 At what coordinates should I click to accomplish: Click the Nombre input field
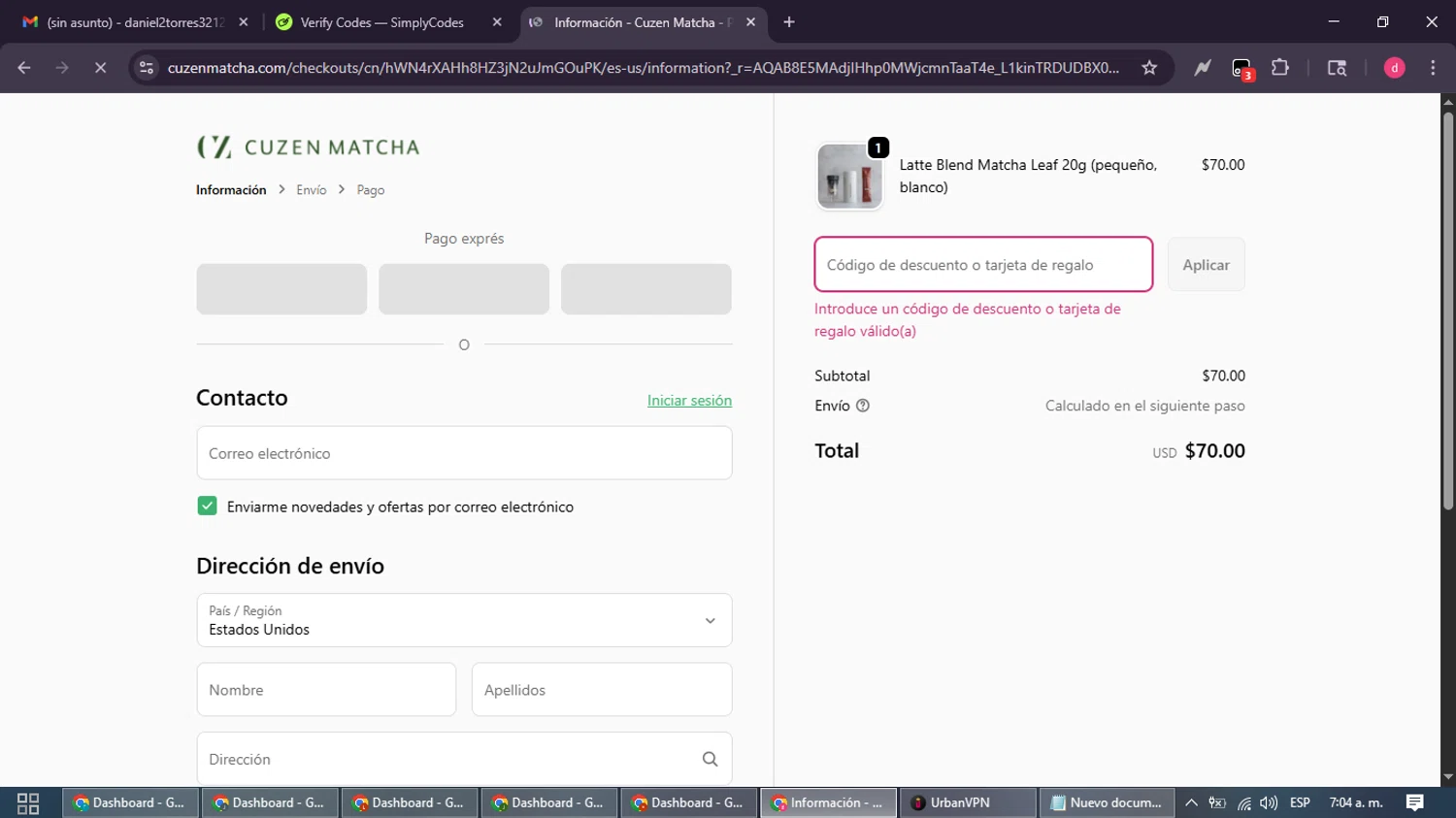click(x=326, y=690)
